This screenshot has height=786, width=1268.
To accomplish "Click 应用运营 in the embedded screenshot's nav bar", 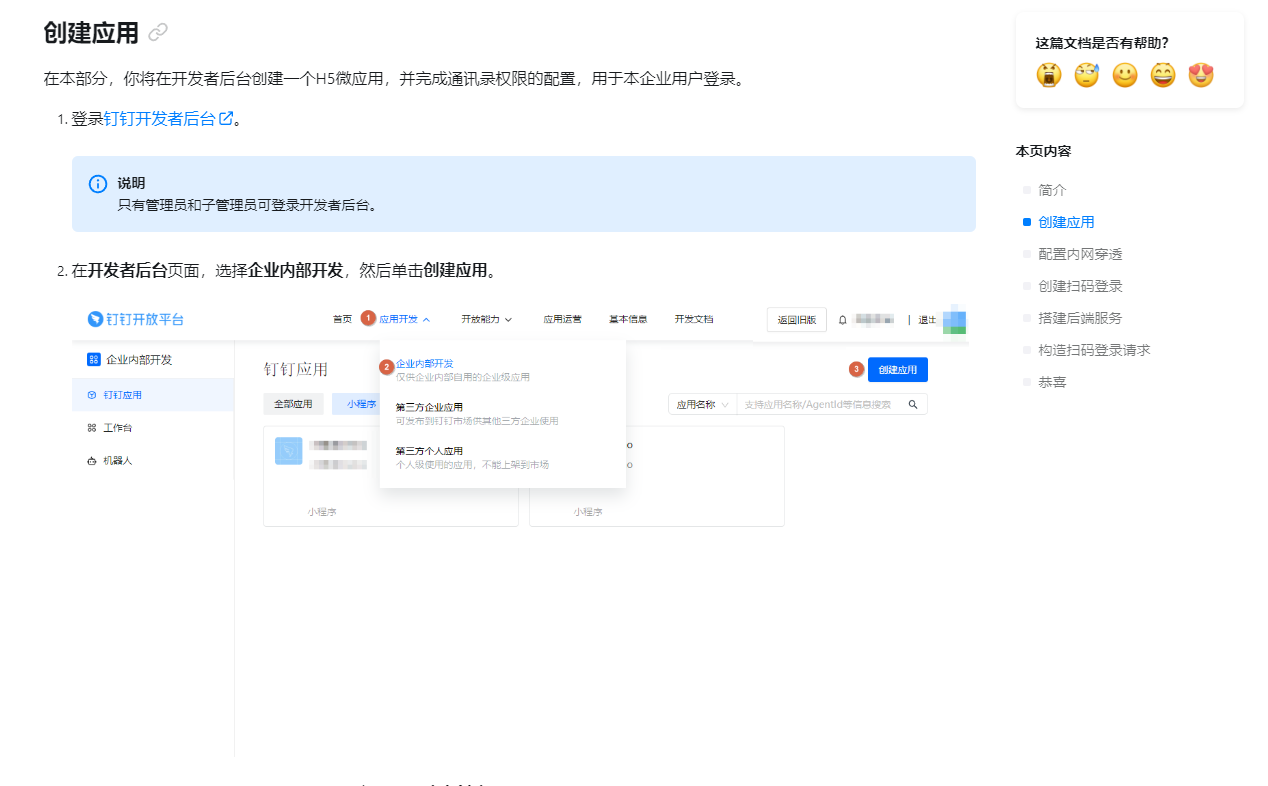I will pyautogui.click(x=562, y=319).
